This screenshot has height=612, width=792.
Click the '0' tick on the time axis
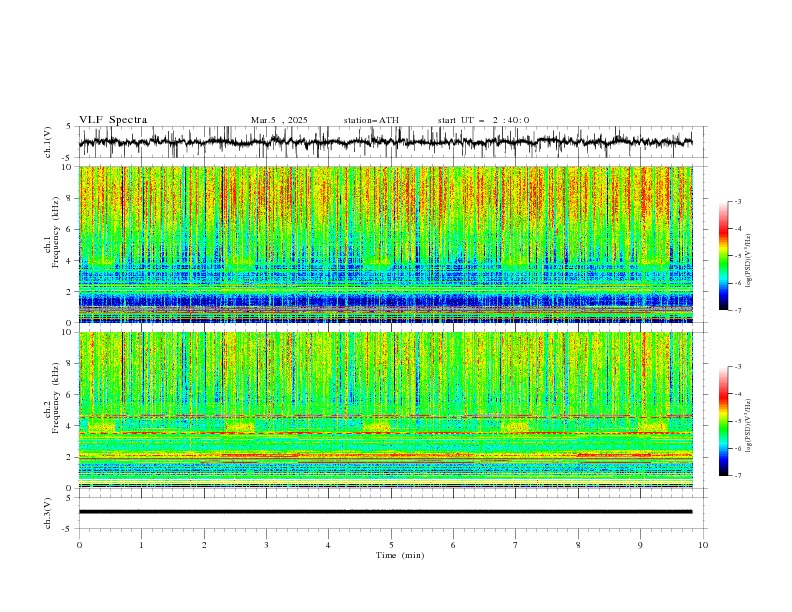click(x=79, y=545)
